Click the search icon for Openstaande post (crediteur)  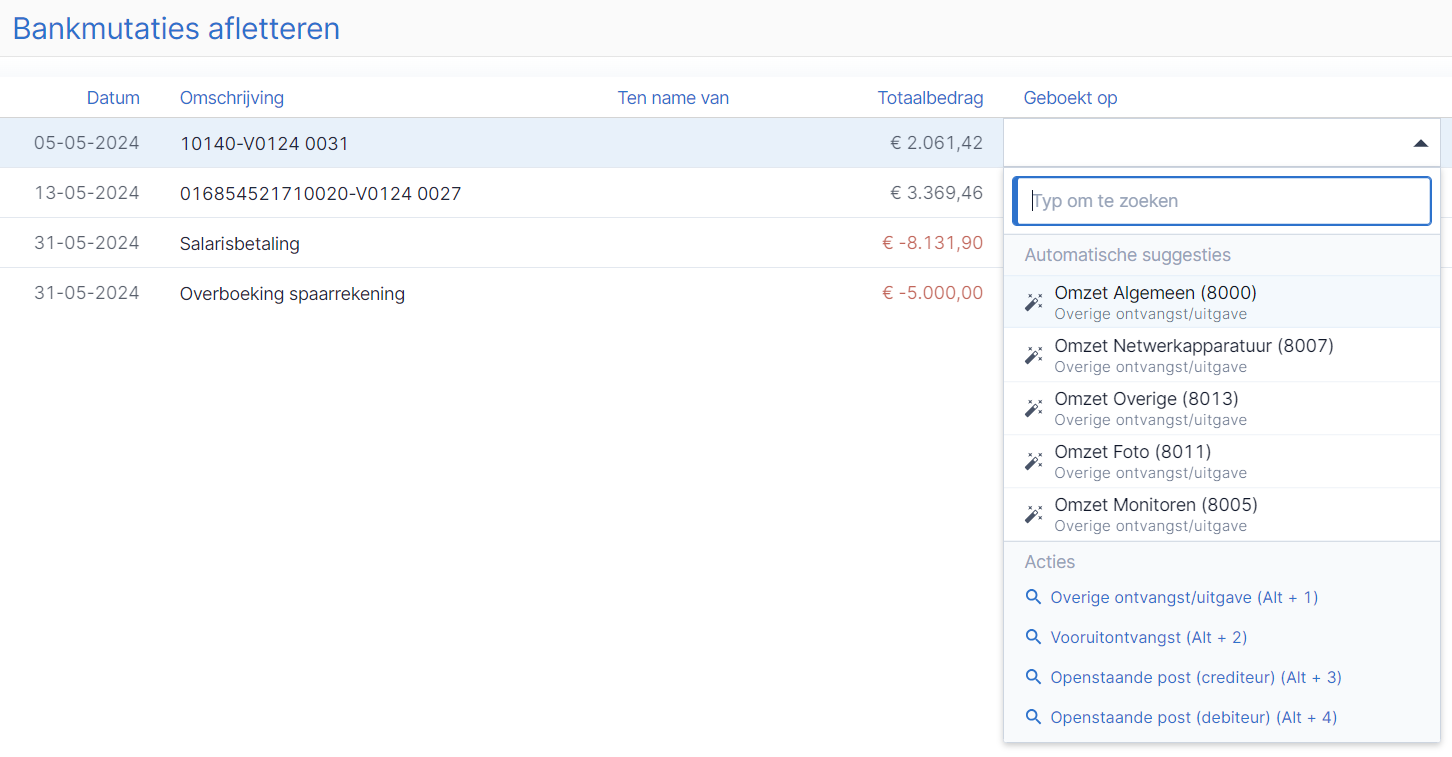[1034, 677]
